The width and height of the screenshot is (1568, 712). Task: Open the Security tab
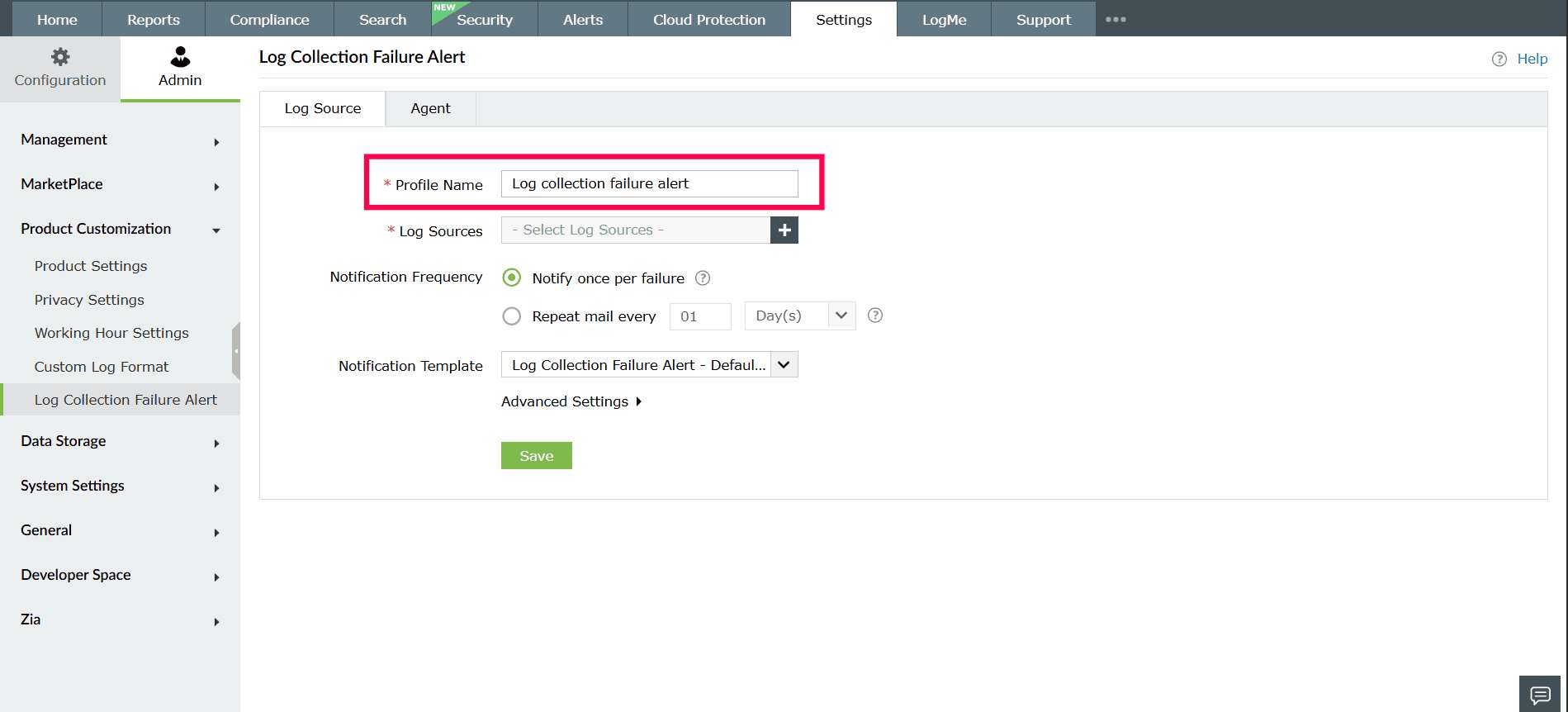click(x=485, y=20)
